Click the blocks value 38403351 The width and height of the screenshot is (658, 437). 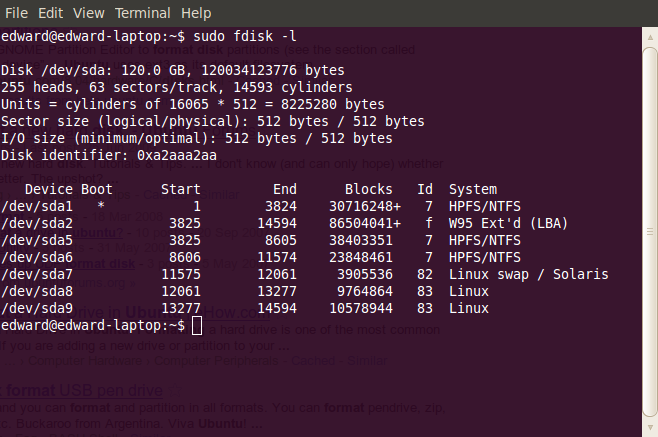pos(361,241)
